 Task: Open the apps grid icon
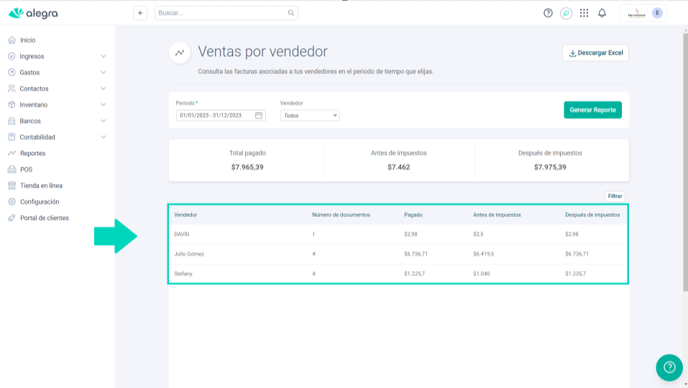tap(584, 13)
